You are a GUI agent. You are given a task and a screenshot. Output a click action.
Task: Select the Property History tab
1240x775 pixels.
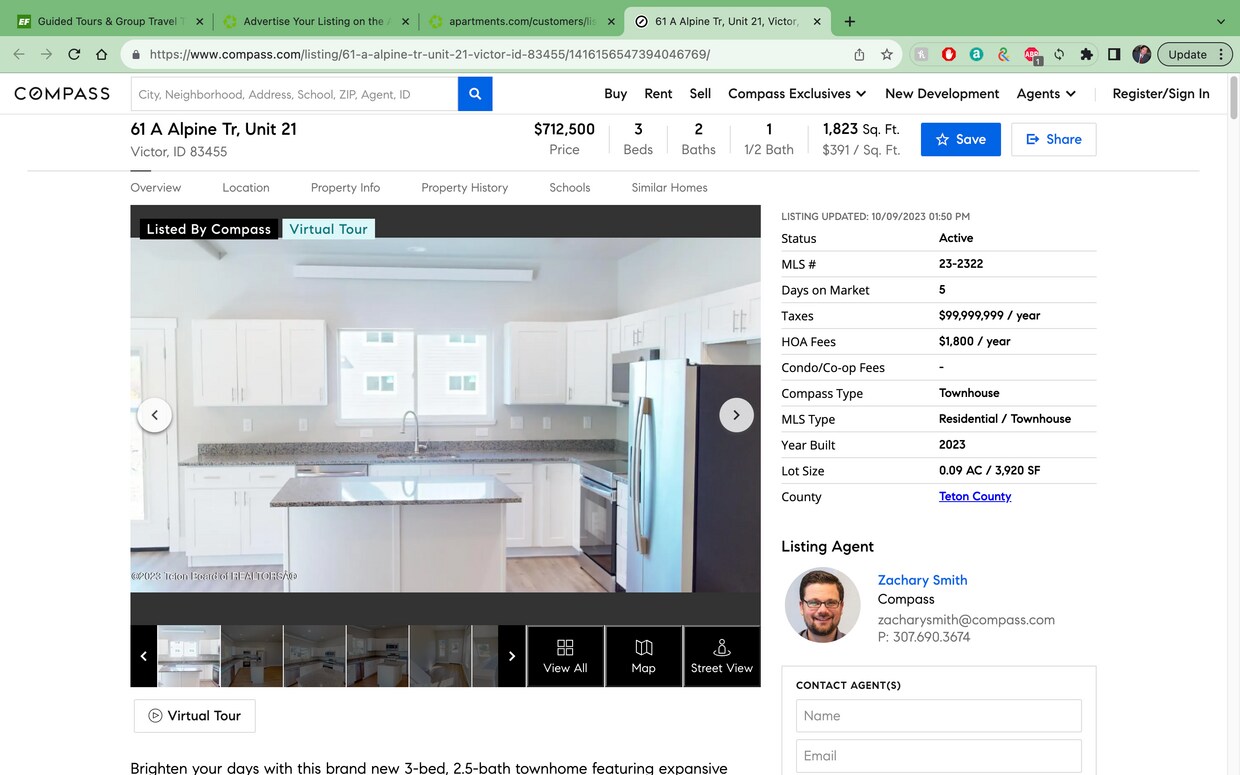pyautogui.click(x=464, y=187)
